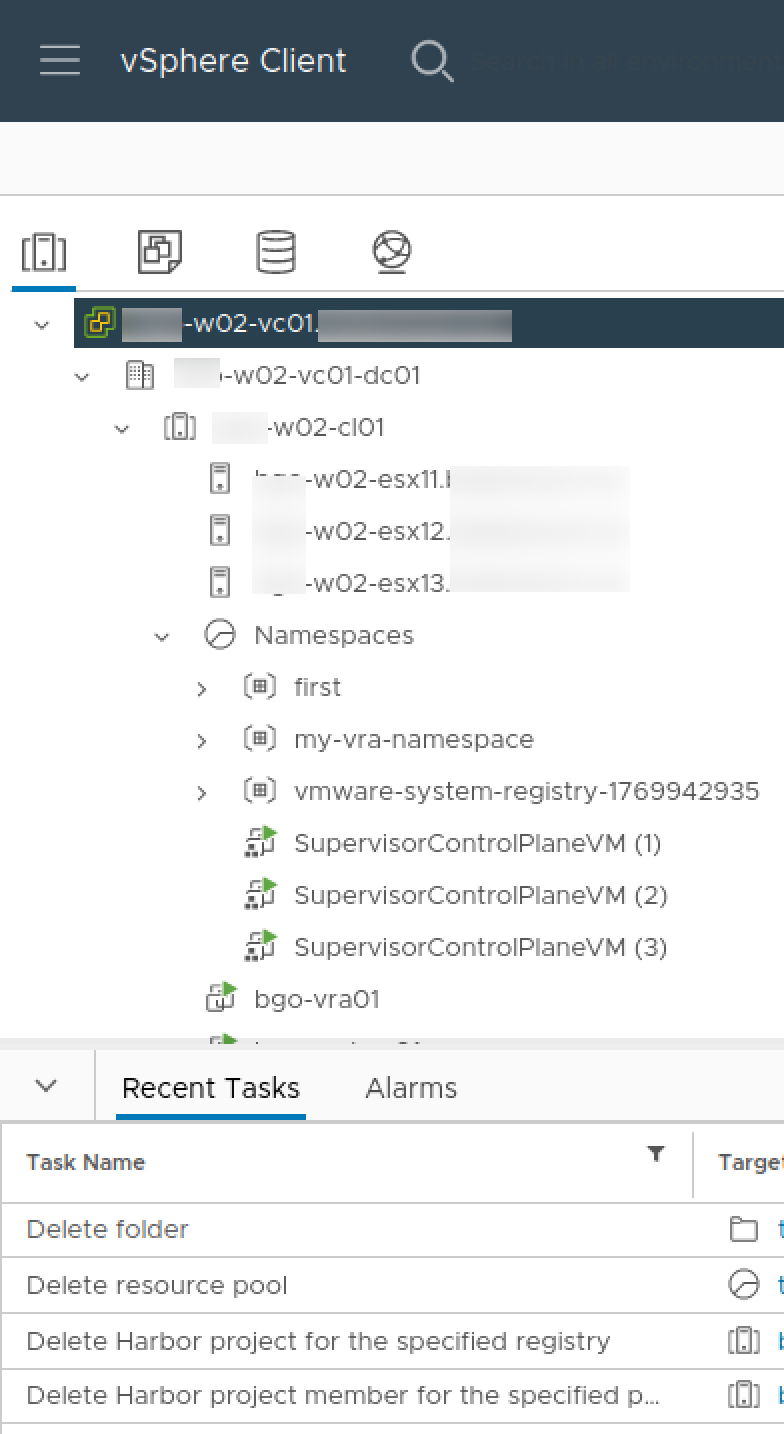This screenshot has width=784, height=1434.
Task: Click folder icon in Delete folder row
Action: coord(744,1229)
